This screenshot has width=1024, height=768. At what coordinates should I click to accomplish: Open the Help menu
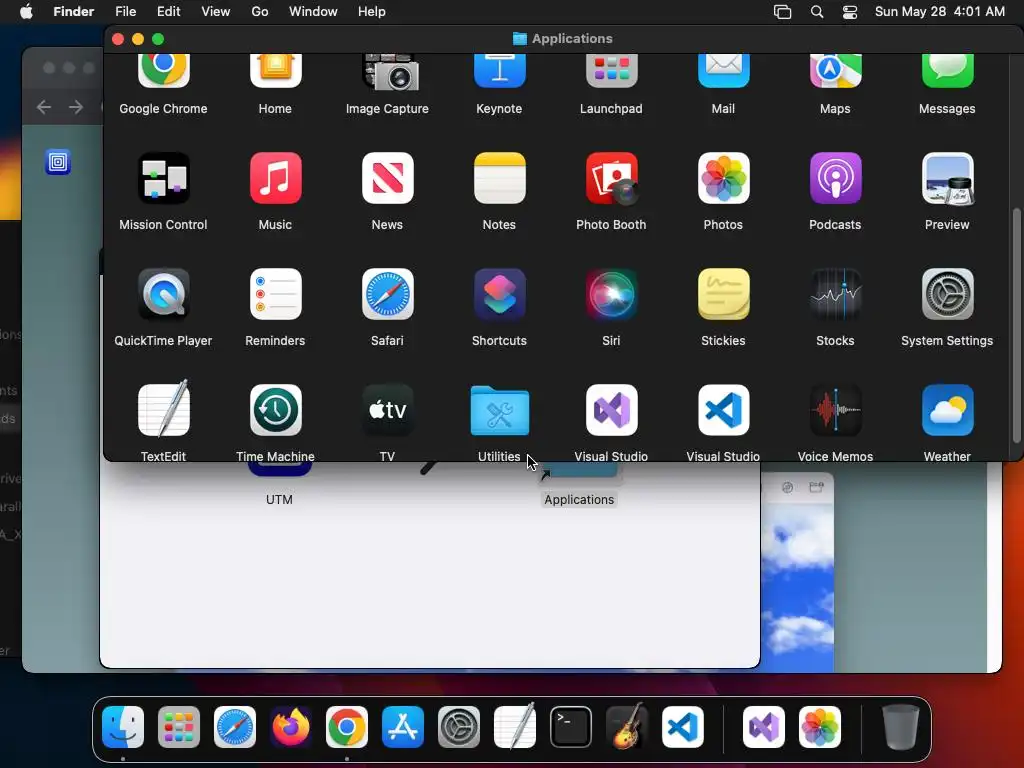pos(372,12)
